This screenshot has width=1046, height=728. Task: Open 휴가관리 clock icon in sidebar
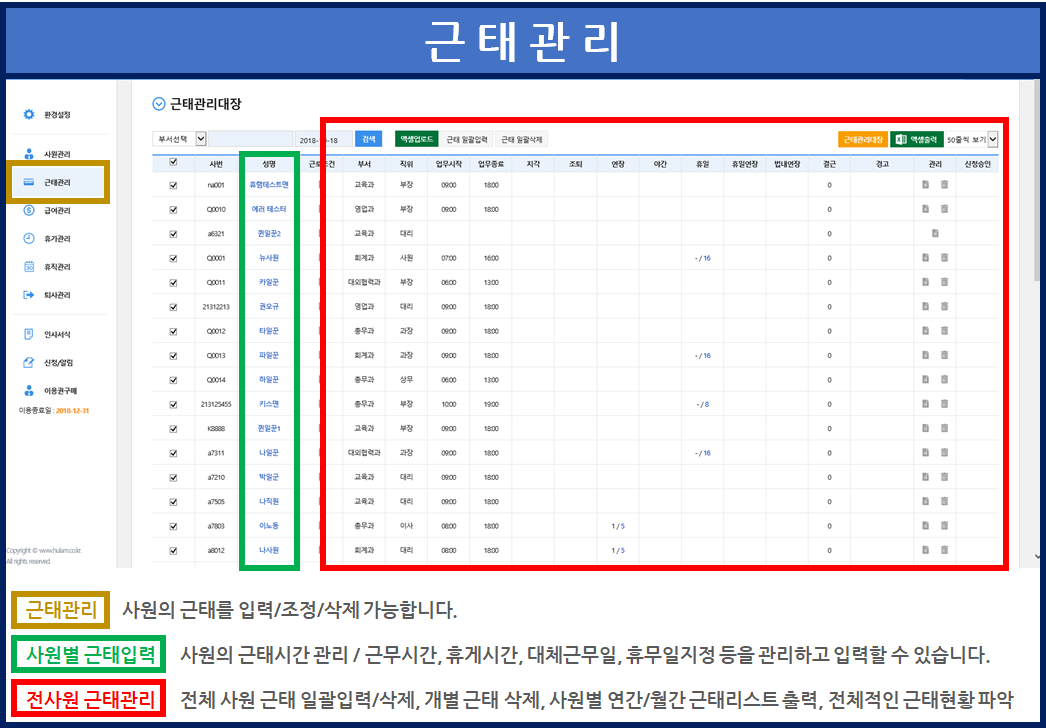[29, 239]
